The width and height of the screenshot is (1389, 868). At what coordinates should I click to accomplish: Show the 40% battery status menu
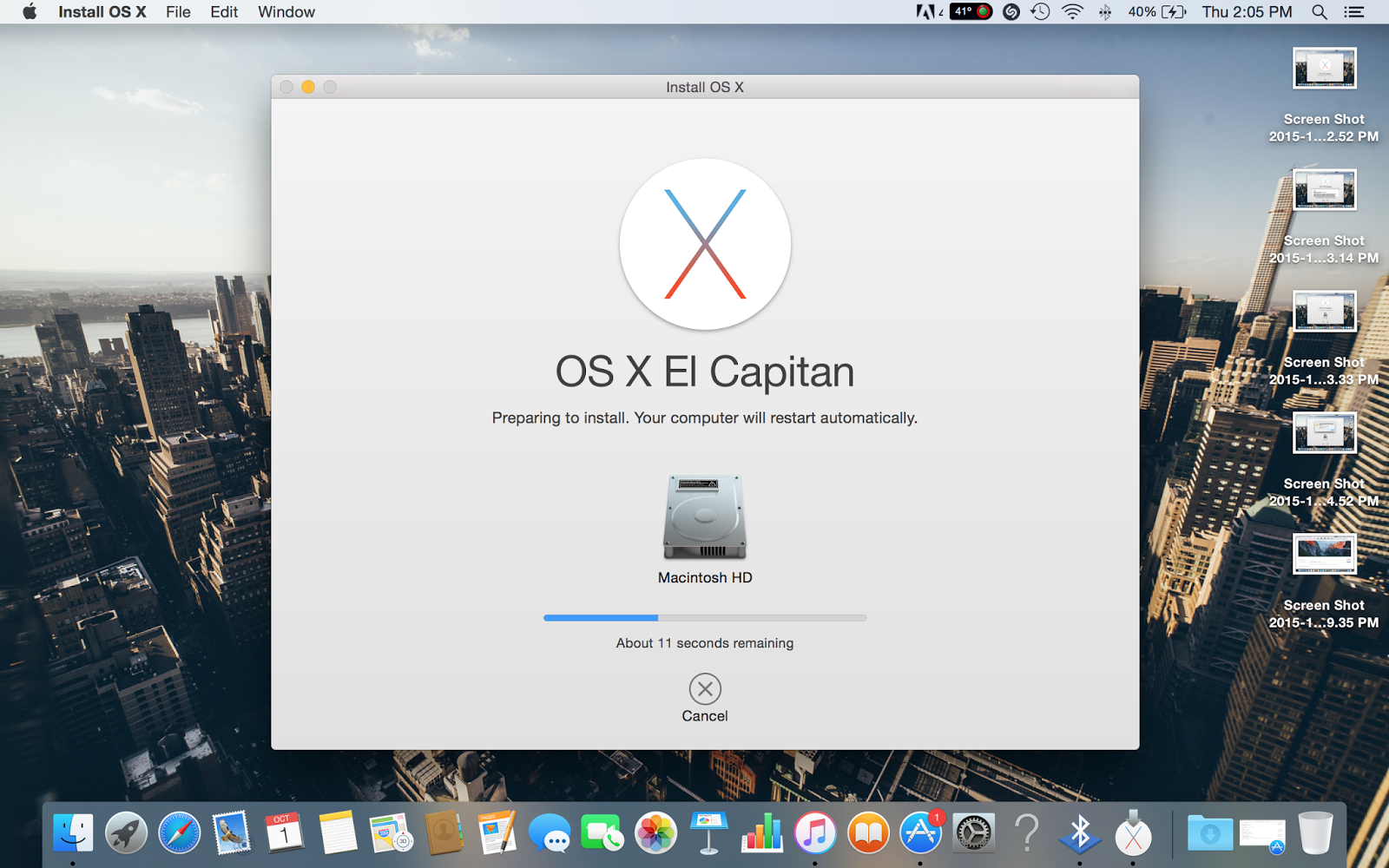tap(1156, 12)
